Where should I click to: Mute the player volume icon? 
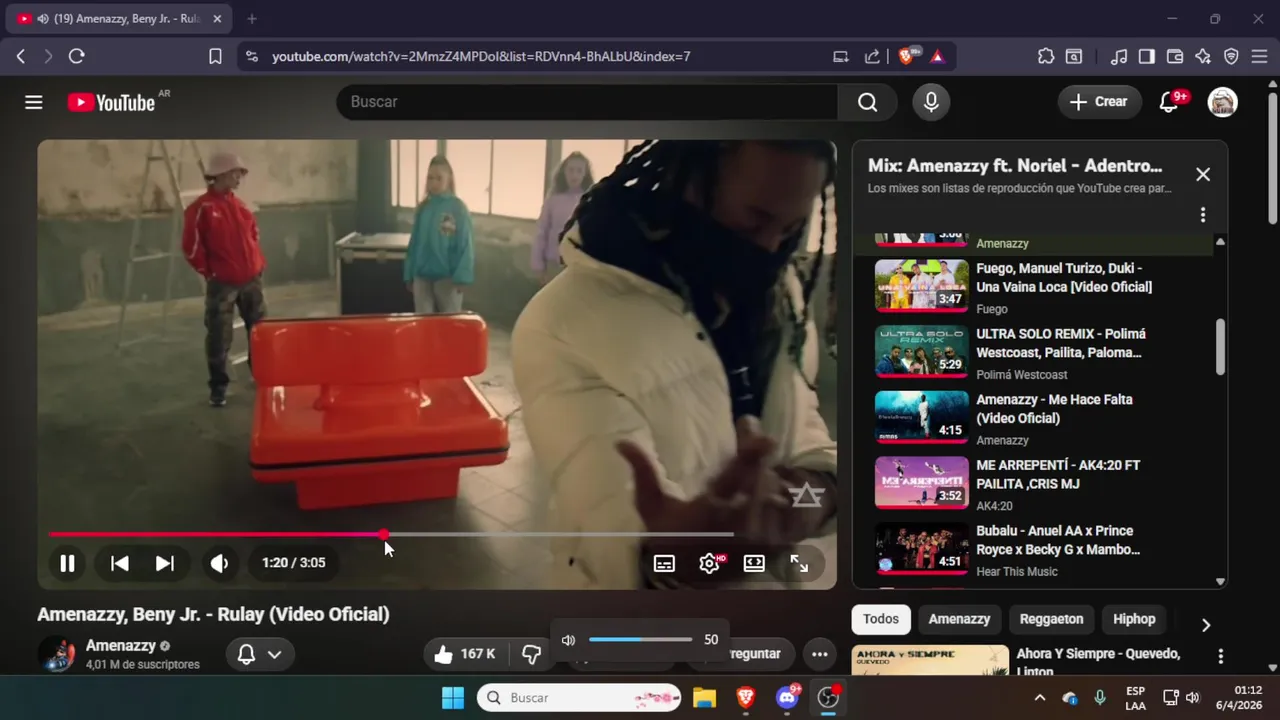pyautogui.click(x=220, y=563)
